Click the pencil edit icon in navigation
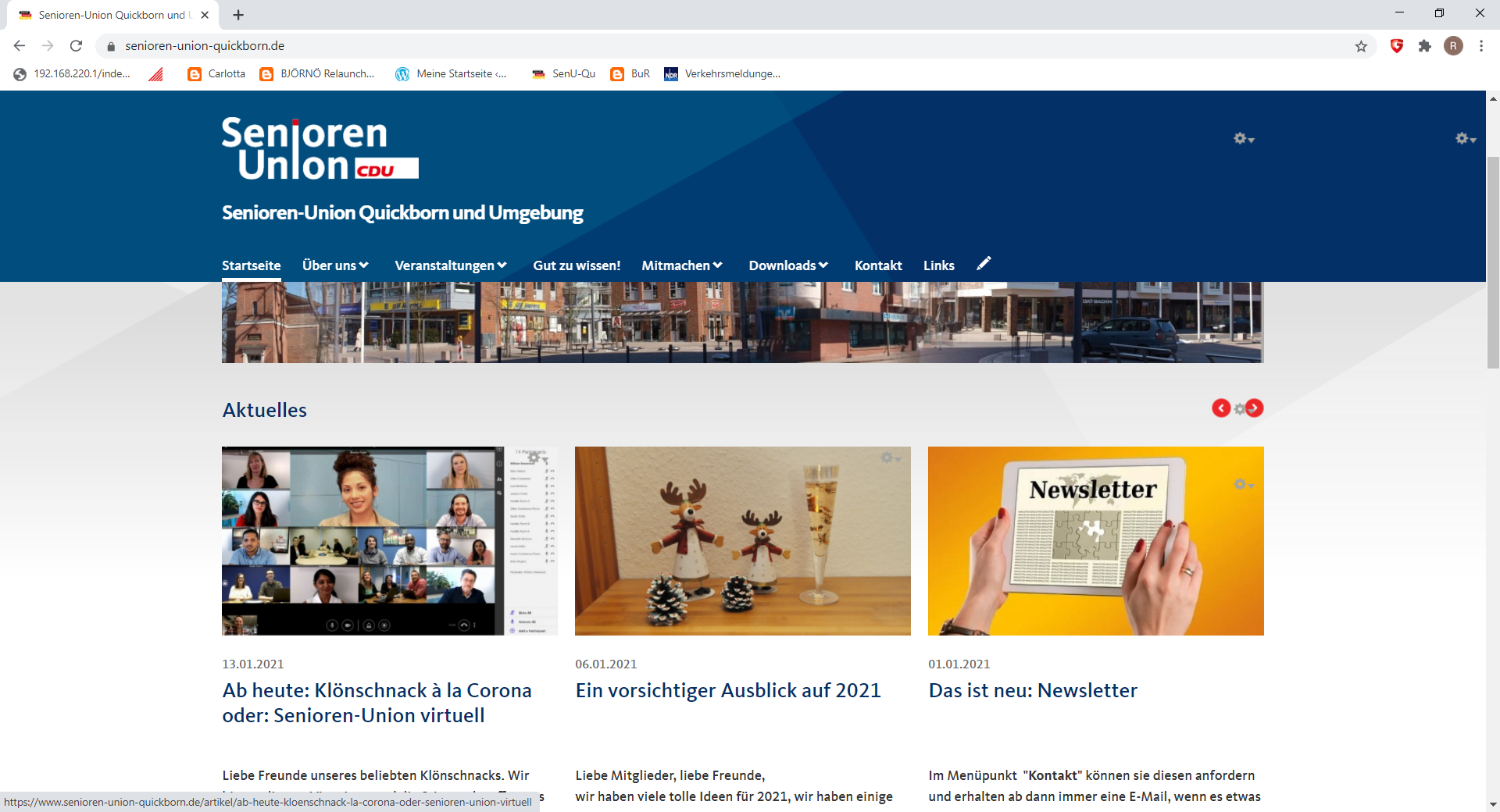This screenshot has height=812, width=1500. (984, 264)
